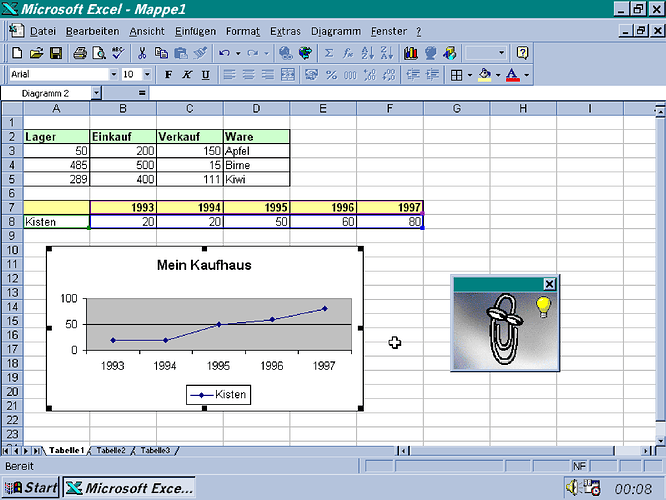Click the Save floppy disk icon
Image resolution: width=666 pixels, height=500 pixels.
[56, 53]
